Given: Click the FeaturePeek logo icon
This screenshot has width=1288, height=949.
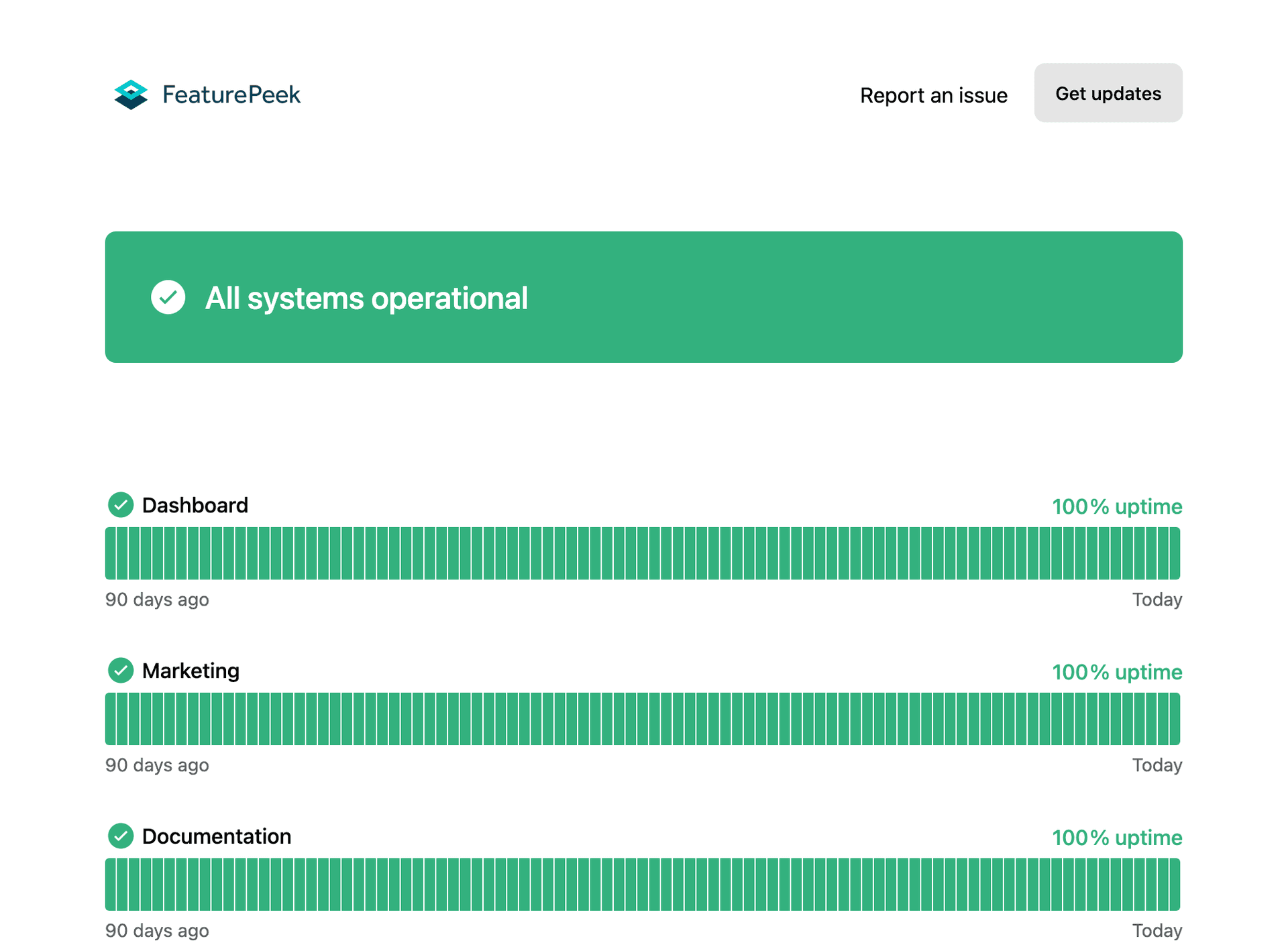Looking at the screenshot, I should (x=131, y=95).
